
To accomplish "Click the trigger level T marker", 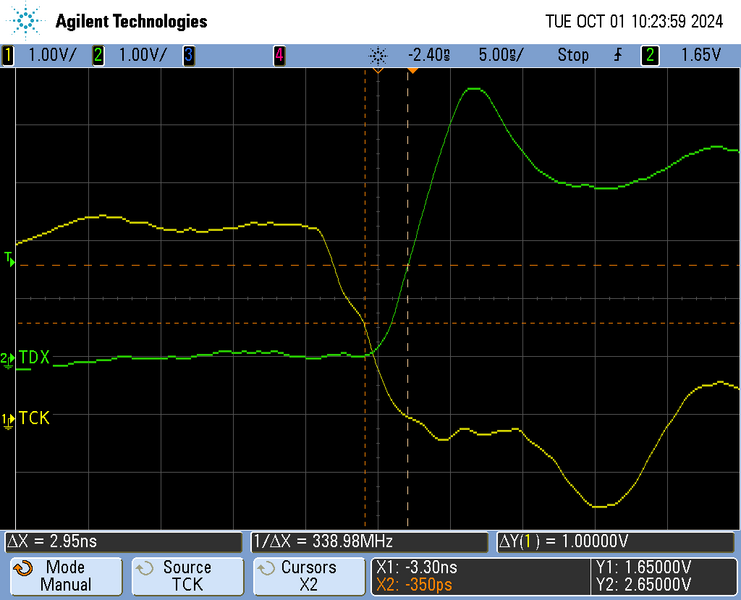I will tap(9, 259).
